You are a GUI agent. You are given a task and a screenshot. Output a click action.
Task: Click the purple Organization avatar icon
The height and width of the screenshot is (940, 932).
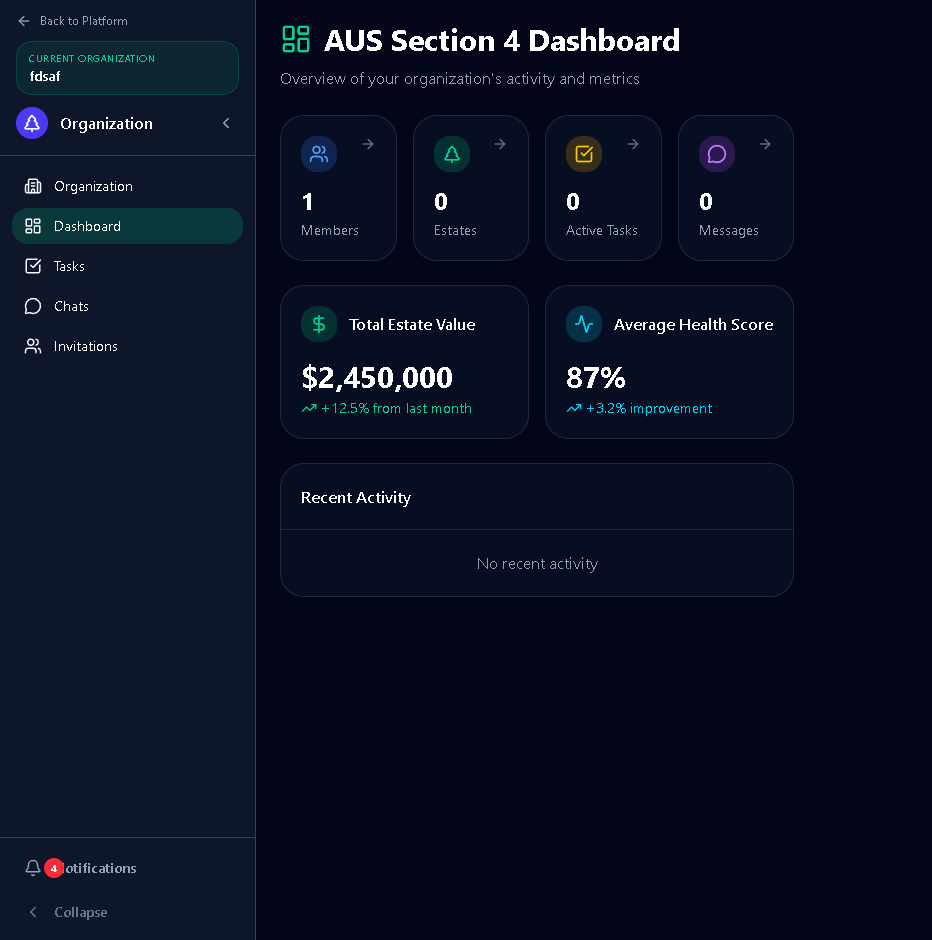click(32, 123)
